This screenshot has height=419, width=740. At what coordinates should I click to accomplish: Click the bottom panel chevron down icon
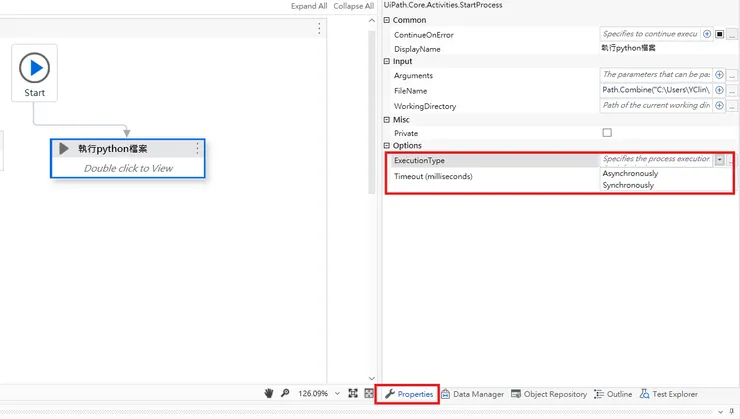tap(720, 412)
